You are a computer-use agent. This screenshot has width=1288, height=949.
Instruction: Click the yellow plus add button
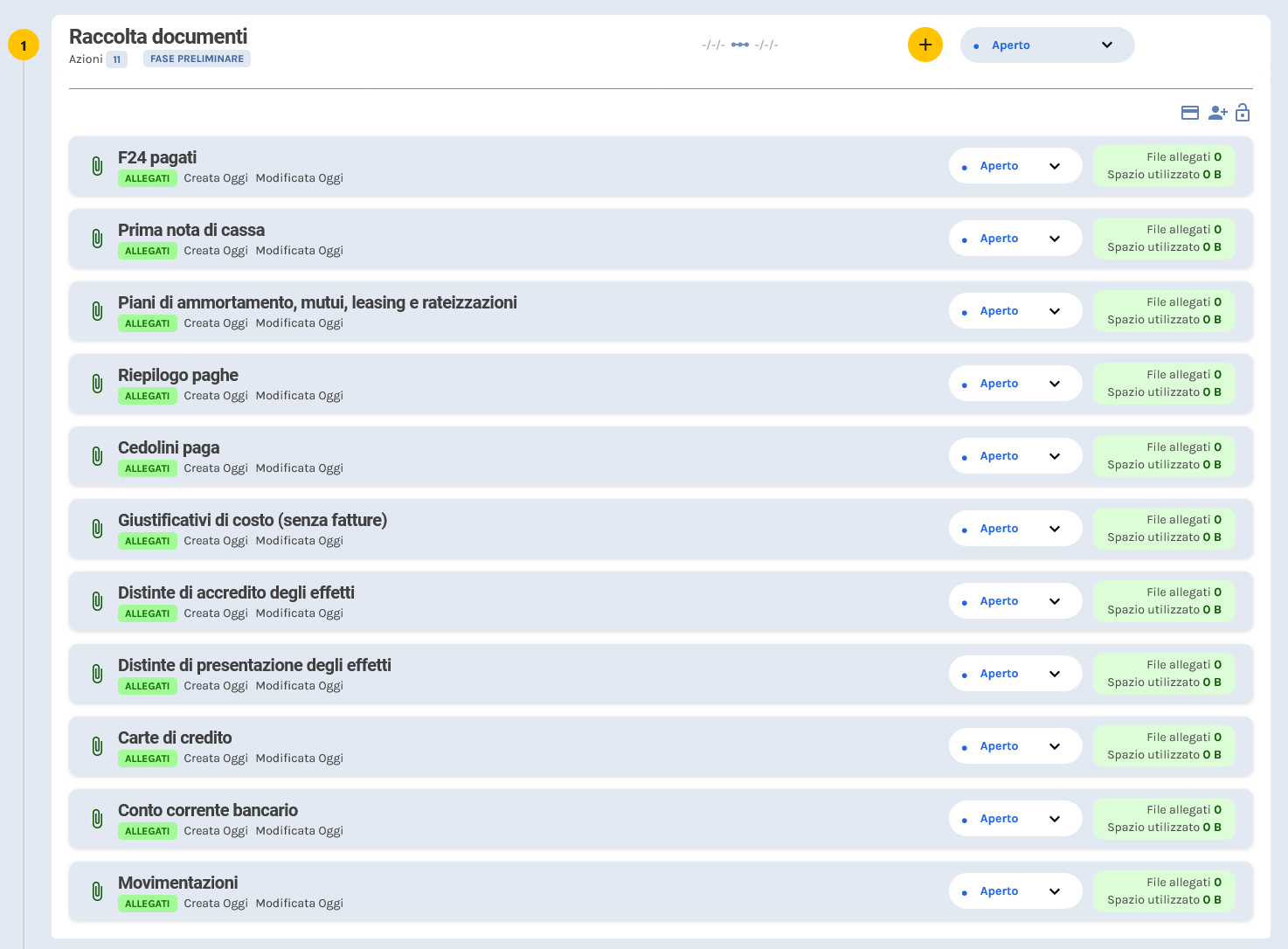pyautogui.click(x=924, y=45)
